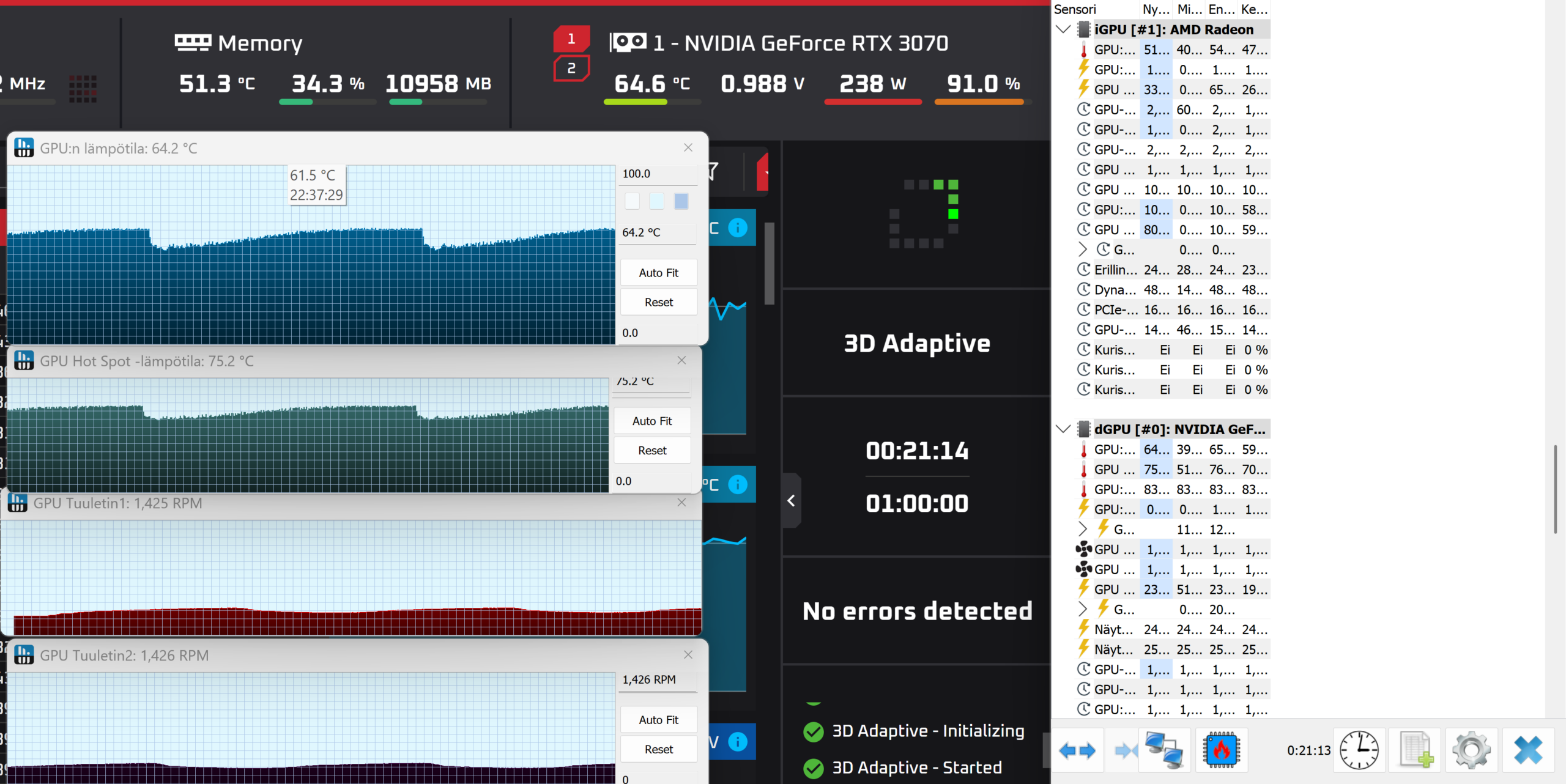Switch to GPU 2 in the OCCT selector
Image resolution: width=1566 pixels, height=784 pixels.
(x=571, y=68)
